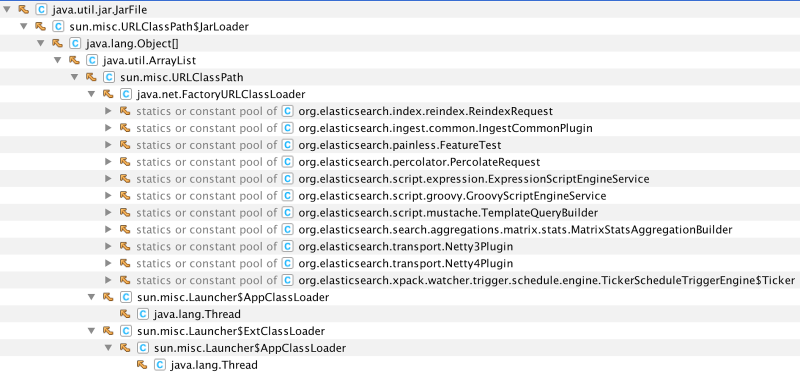This screenshot has height=373, width=800.
Task: Click the class icon beside MatrixStatsAggregationBuilder
Action: [288, 229]
